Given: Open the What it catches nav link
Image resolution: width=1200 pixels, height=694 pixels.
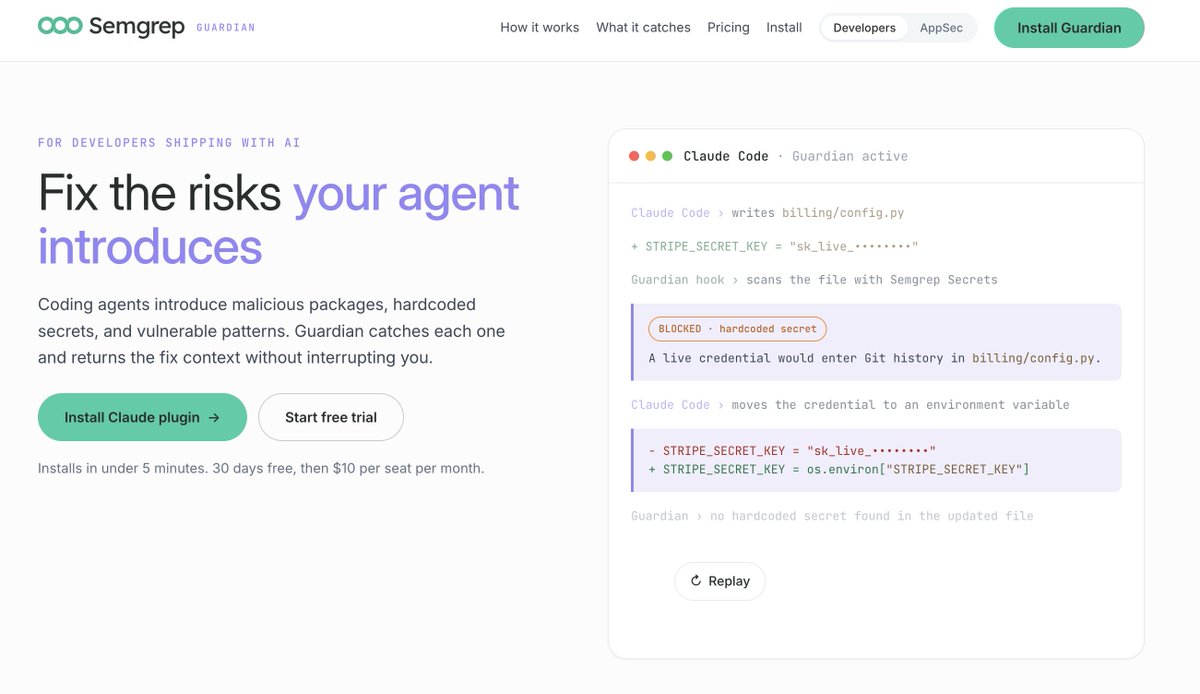Looking at the screenshot, I should tap(643, 28).
